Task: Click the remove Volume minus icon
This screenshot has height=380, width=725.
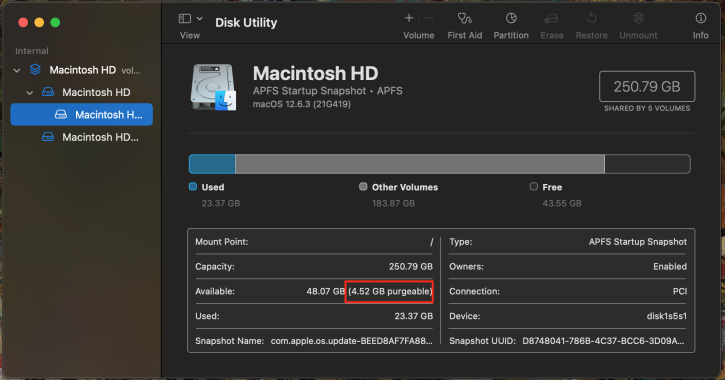Action: click(x=429, y=18)
